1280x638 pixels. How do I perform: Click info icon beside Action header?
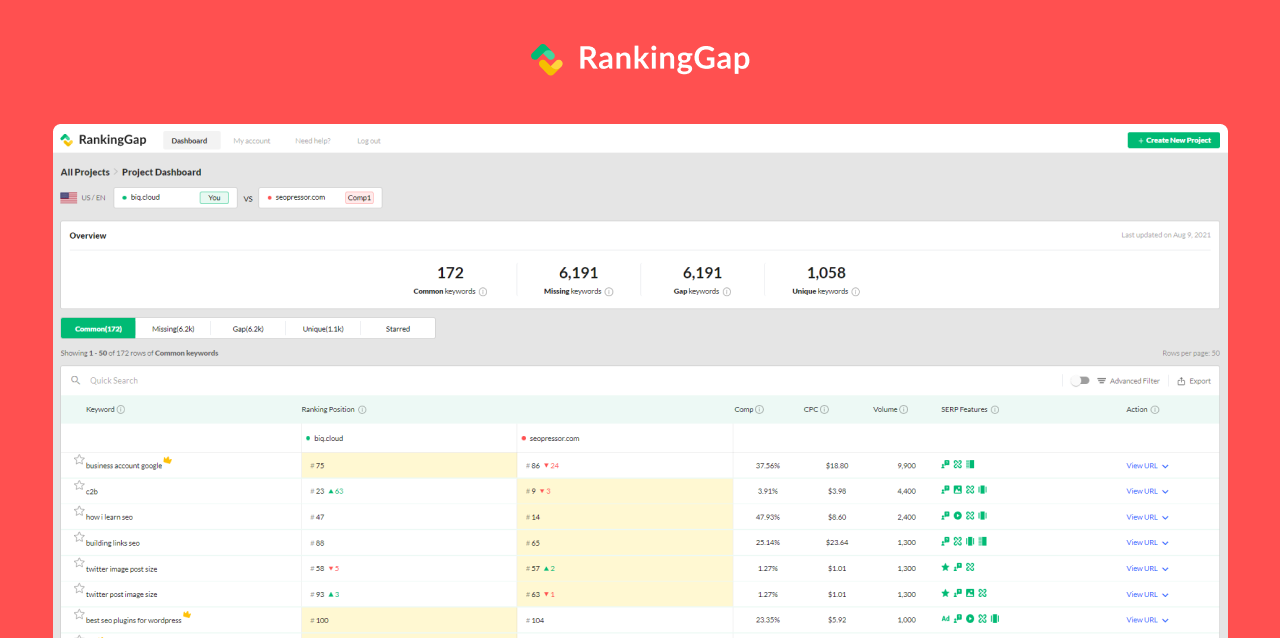(x=1155, y=409)
